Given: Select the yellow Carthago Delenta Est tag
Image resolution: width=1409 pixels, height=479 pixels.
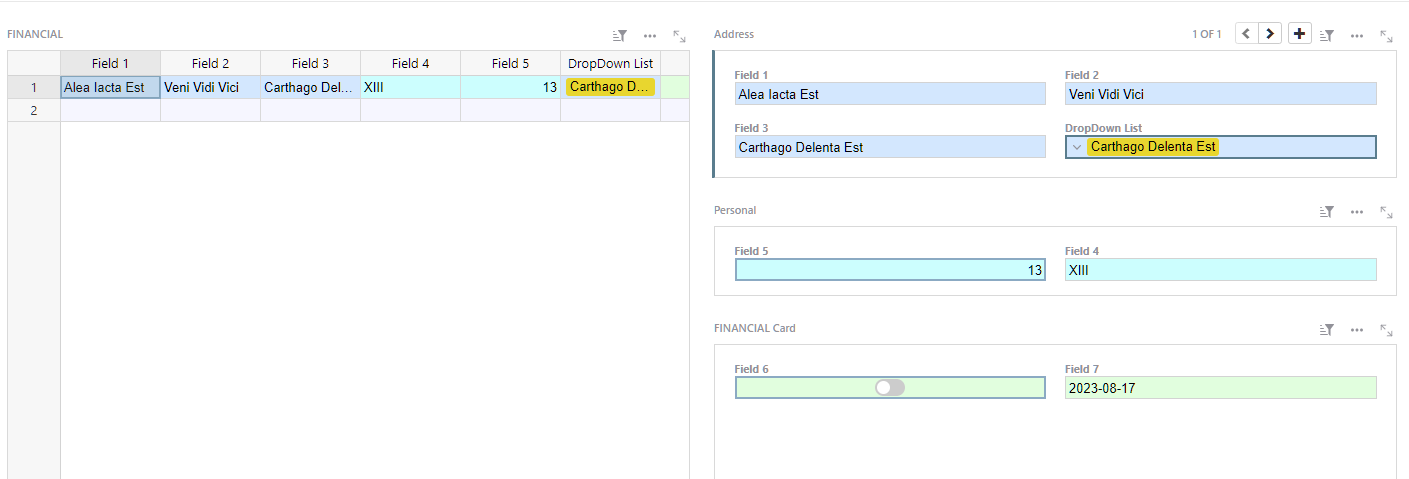Looking at the screenshot, I should [1153, 147].
